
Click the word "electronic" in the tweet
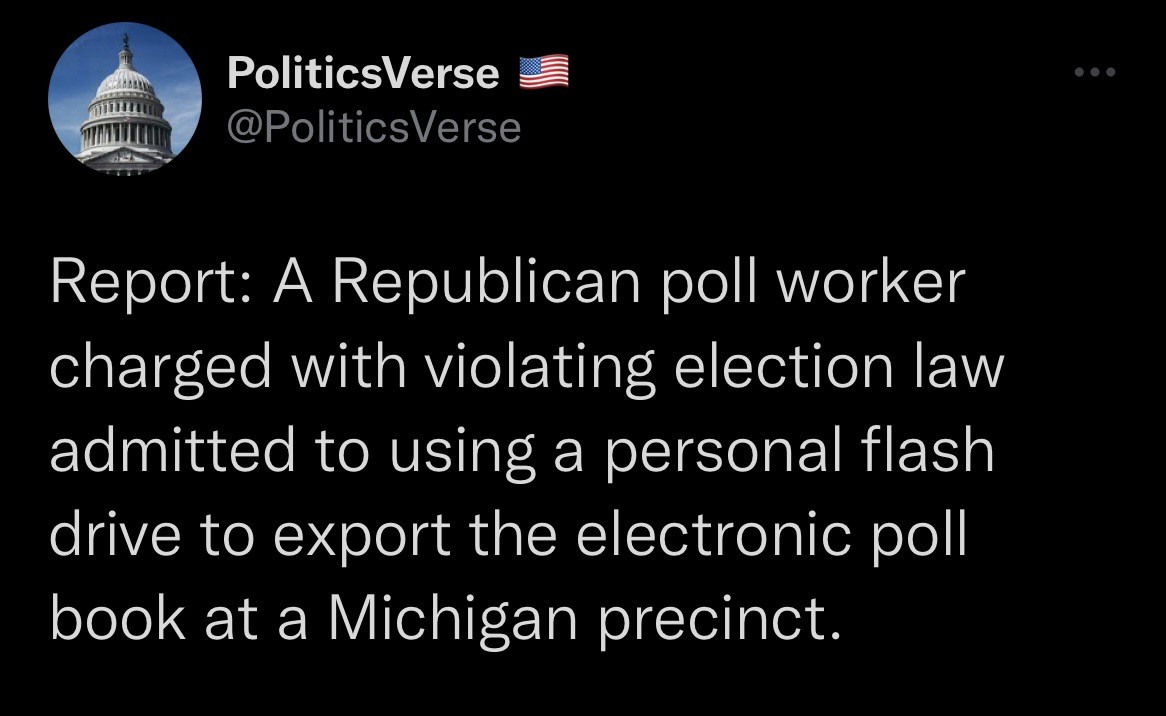[x=713, y=535]
